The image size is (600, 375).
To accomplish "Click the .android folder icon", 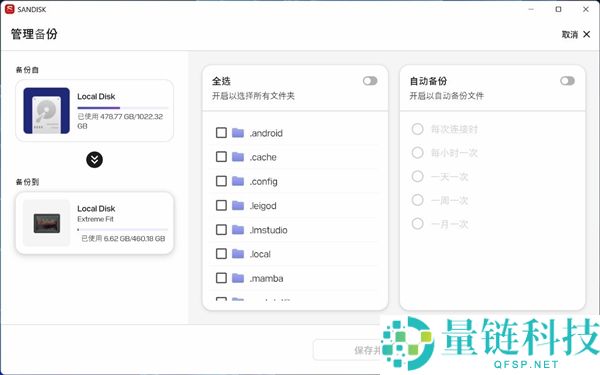I will click(x=238, y=133).
